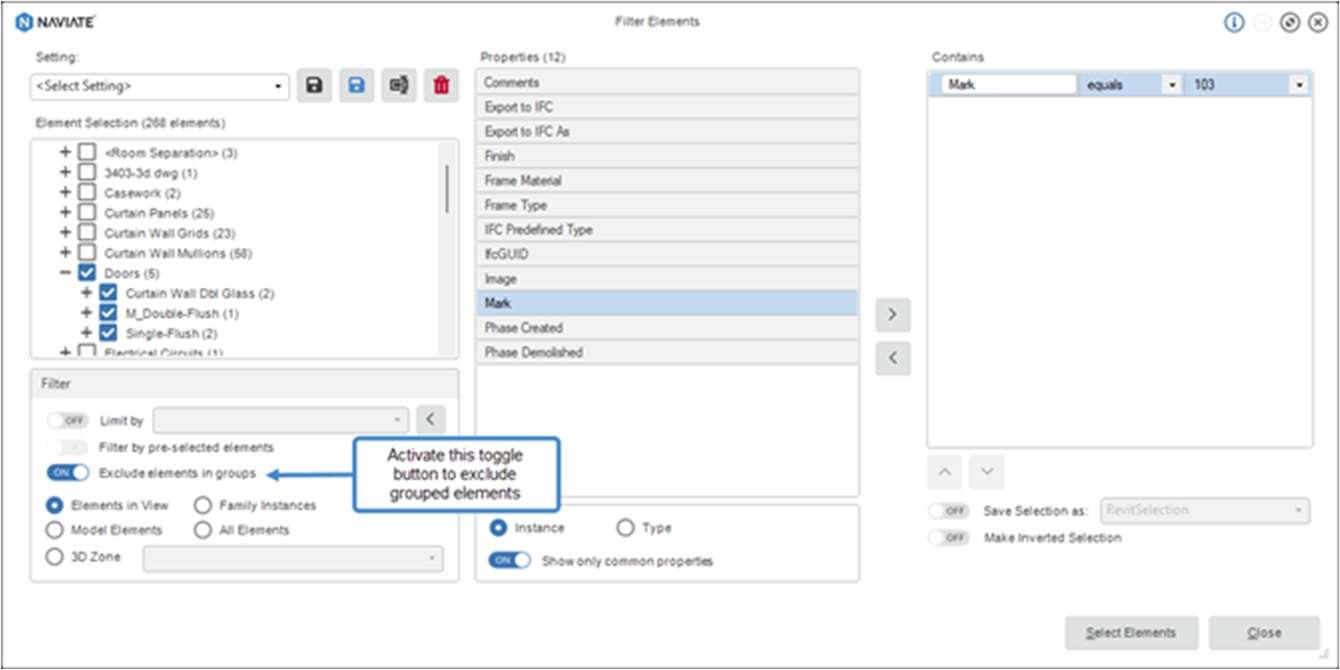1340x670 pixels.
Task: Click the black Save setting icon
Action: point(314,86)
